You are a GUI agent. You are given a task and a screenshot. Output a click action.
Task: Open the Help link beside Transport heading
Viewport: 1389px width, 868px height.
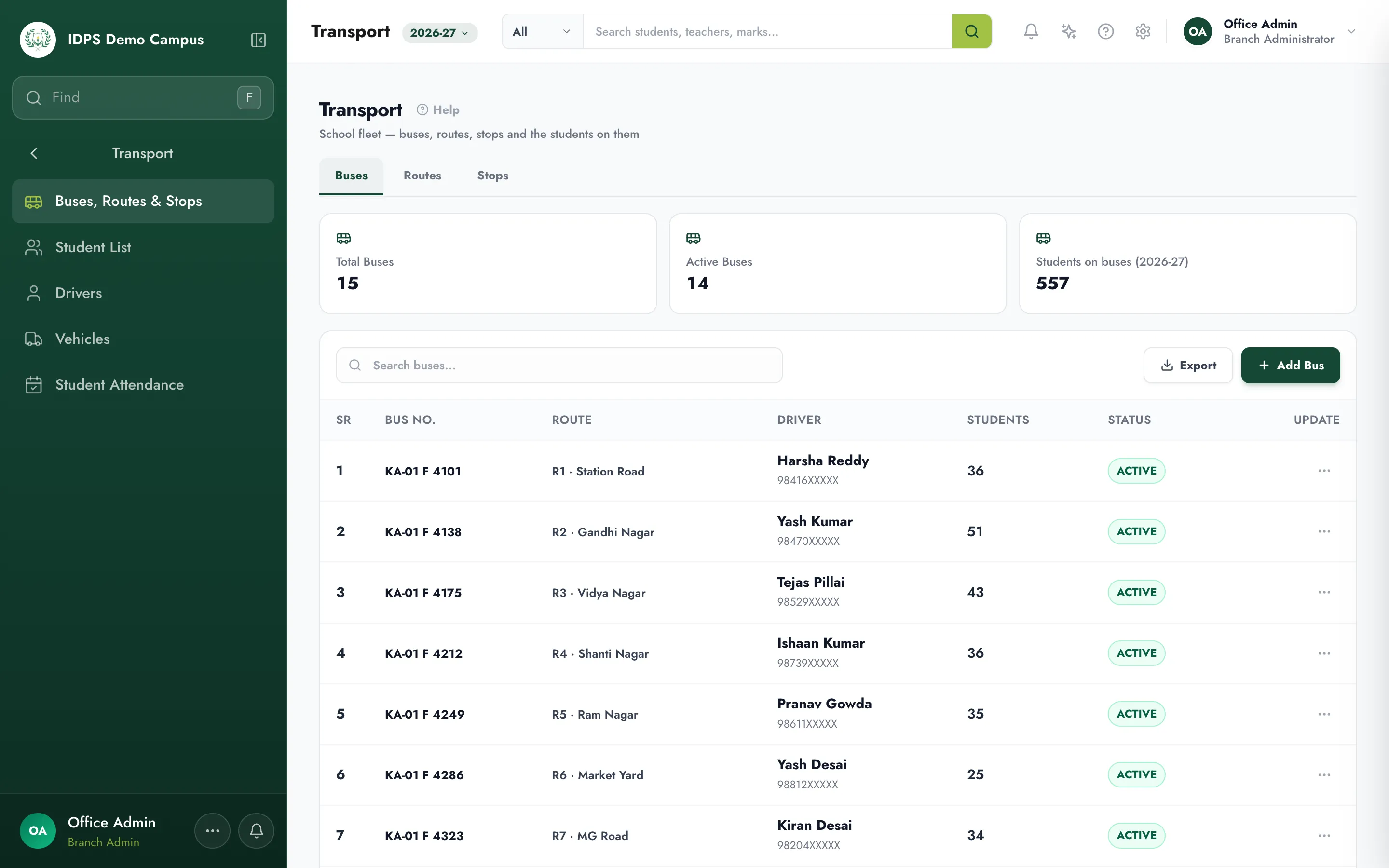[438, 109]
